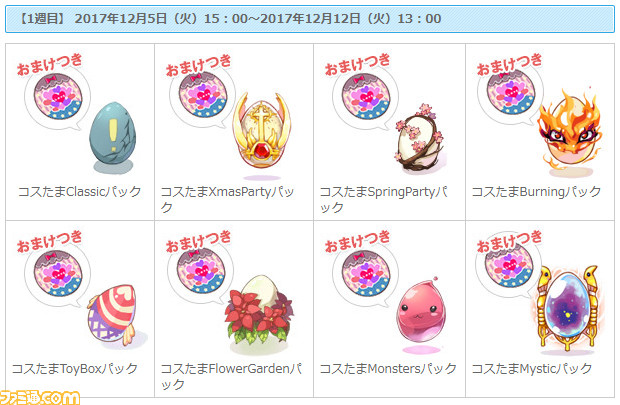Open the コスたまXmasPartyパック label

pyautogui.click(x=227, y=199)
